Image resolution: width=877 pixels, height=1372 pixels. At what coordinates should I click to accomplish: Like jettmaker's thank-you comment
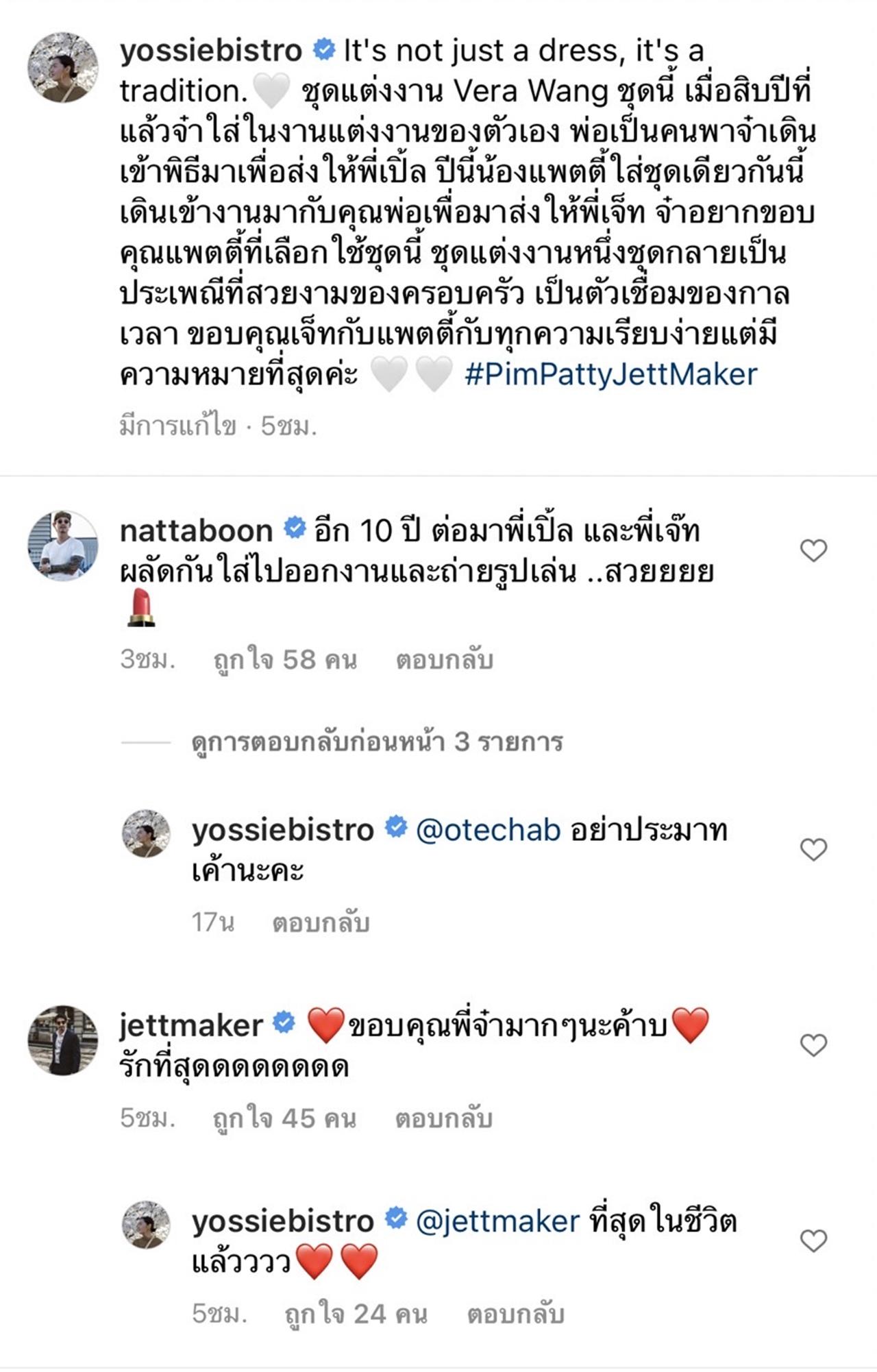[x=813, y=1045]
